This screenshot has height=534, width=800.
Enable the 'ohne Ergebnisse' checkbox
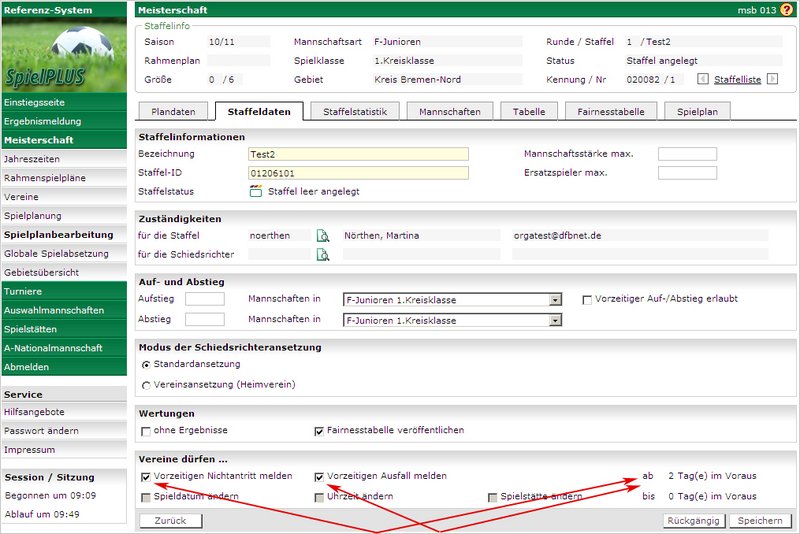coord(147,431)
